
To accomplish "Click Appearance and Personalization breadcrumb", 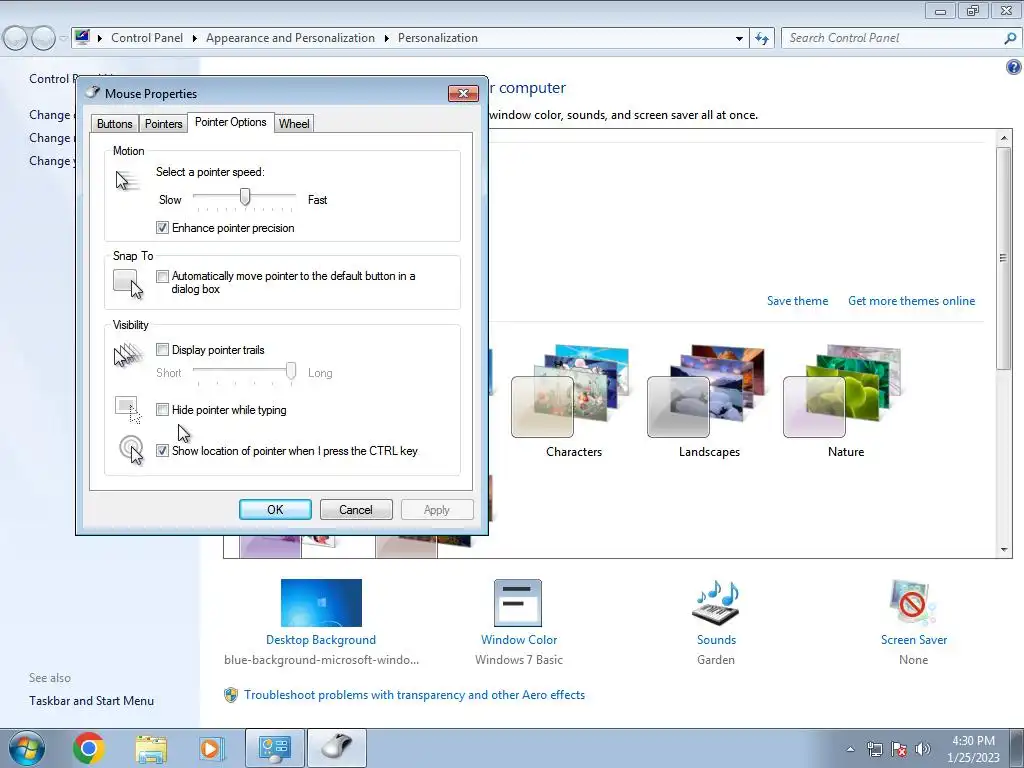I will pyautogui.click(x=291, y=38).
